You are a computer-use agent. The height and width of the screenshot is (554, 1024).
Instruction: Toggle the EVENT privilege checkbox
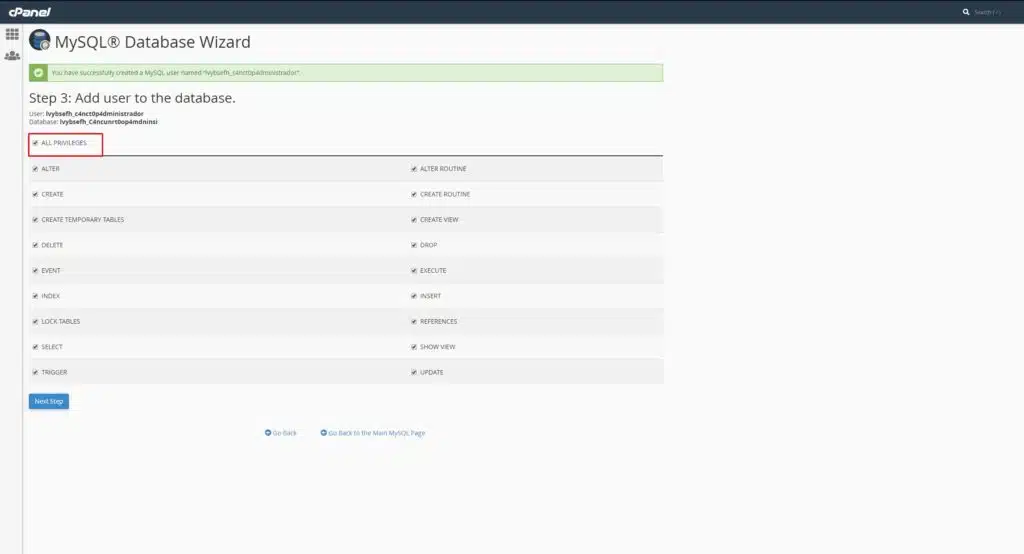tap(35, 270)
